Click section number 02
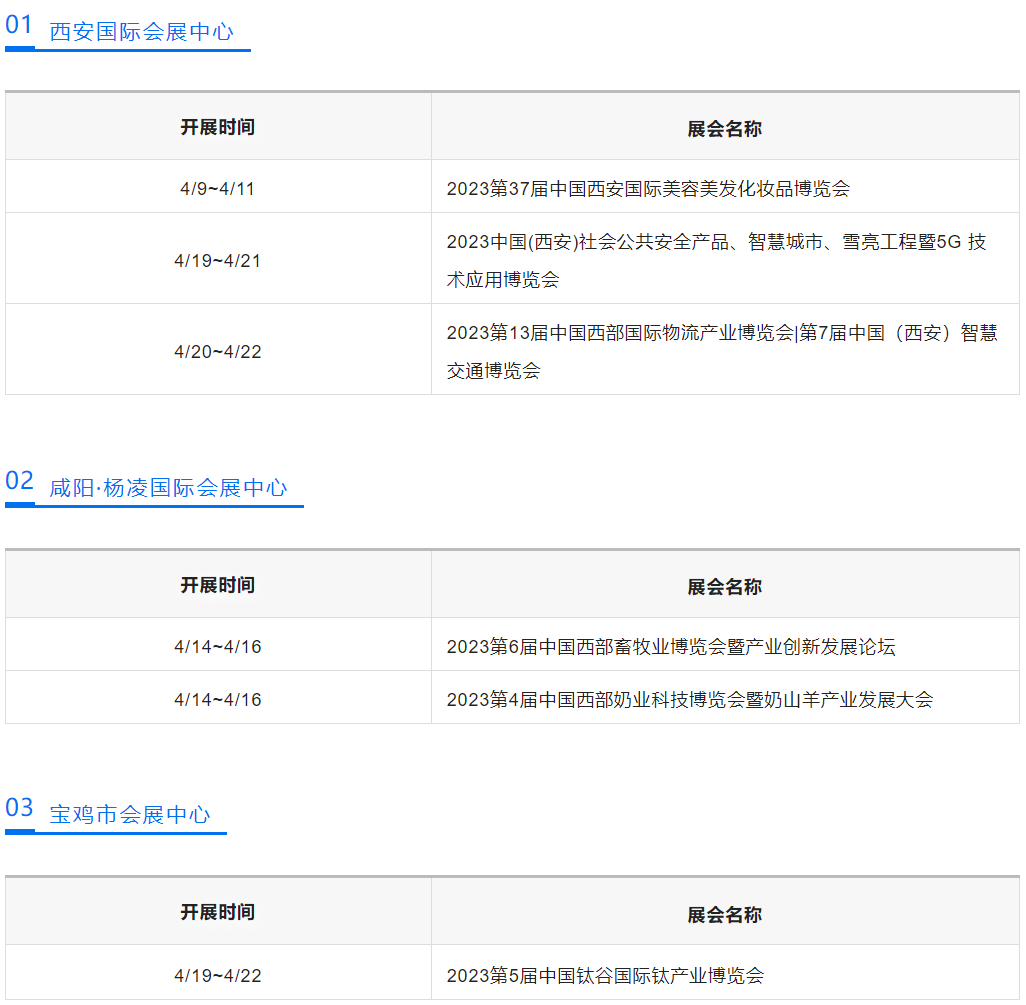Image resolution: width=1026 pixels, height=1005 pixels. click(19, 481)
